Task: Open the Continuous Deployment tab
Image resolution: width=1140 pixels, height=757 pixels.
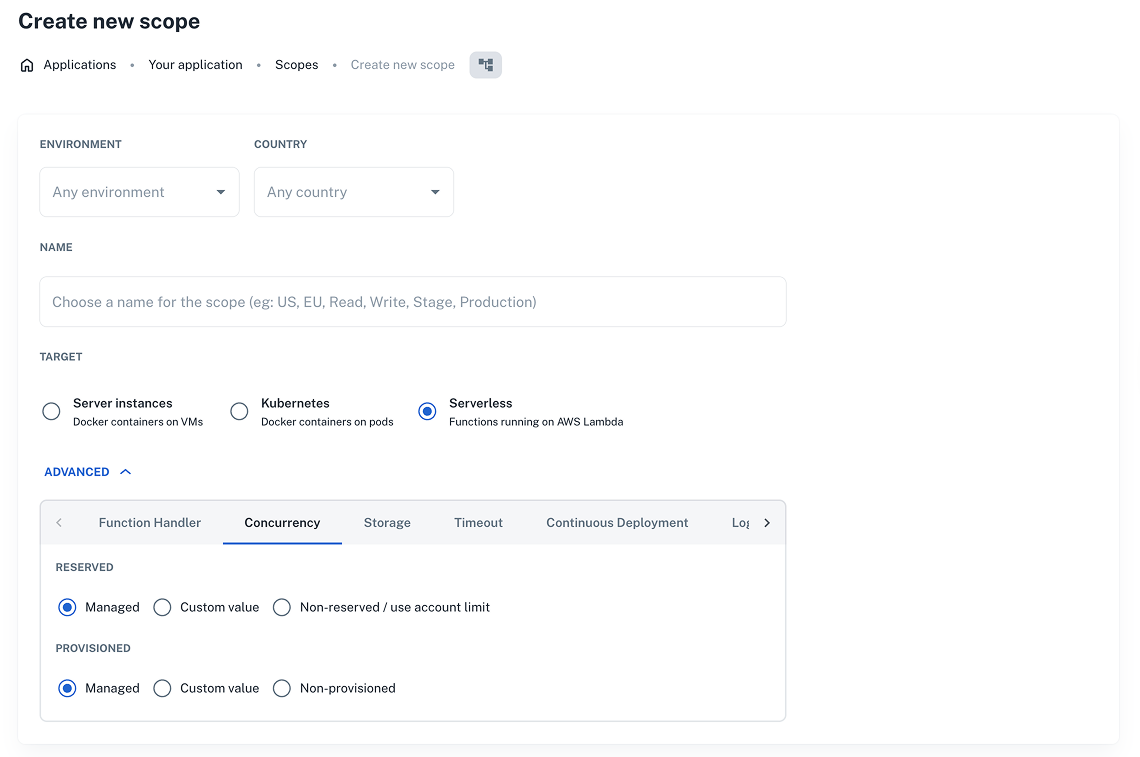Action: [x=617, y=523]
